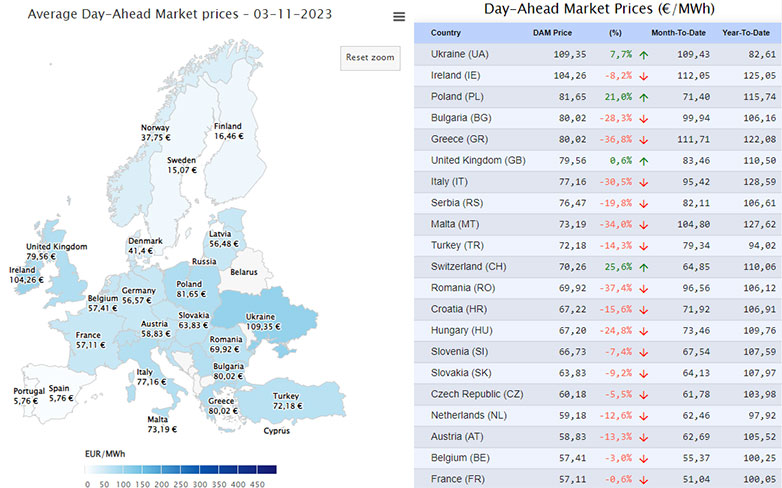Sort table by Country column header
The image size is (782, 488).
pos(446,33)
